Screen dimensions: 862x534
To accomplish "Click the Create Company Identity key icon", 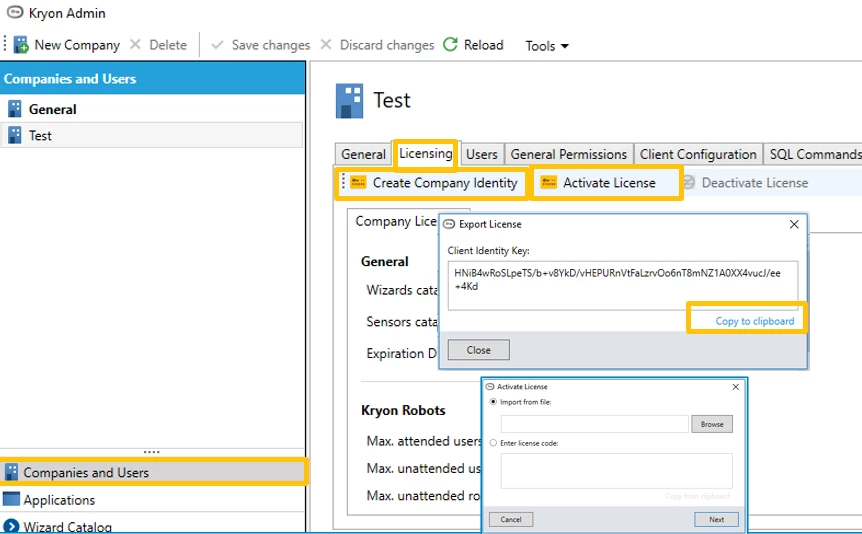I will 358,182.
